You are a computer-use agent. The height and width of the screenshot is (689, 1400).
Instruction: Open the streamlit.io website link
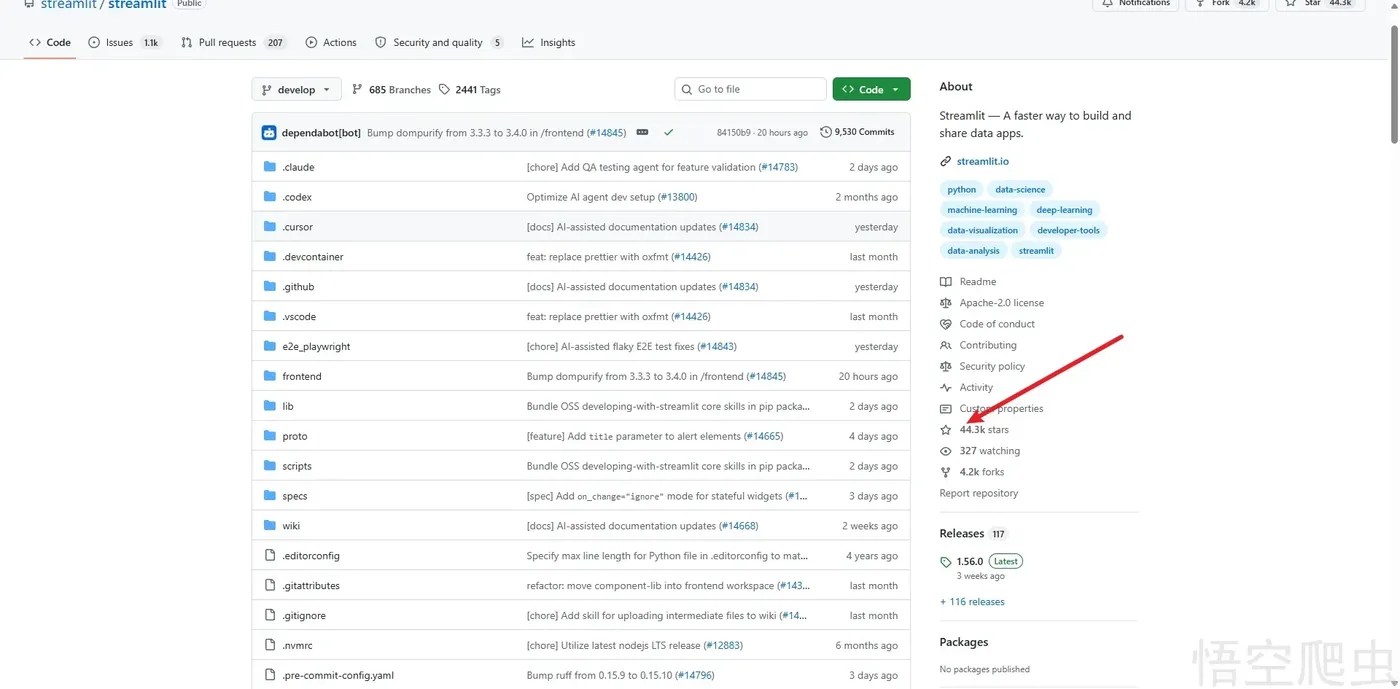(x=982, y=162)
